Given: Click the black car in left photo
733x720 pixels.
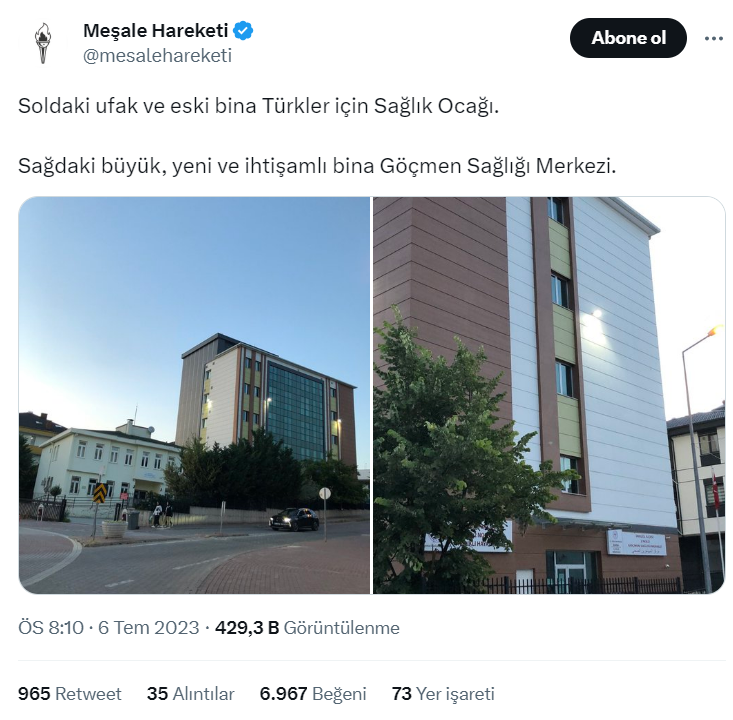Looking at the screenshot, I should [294, 520].
